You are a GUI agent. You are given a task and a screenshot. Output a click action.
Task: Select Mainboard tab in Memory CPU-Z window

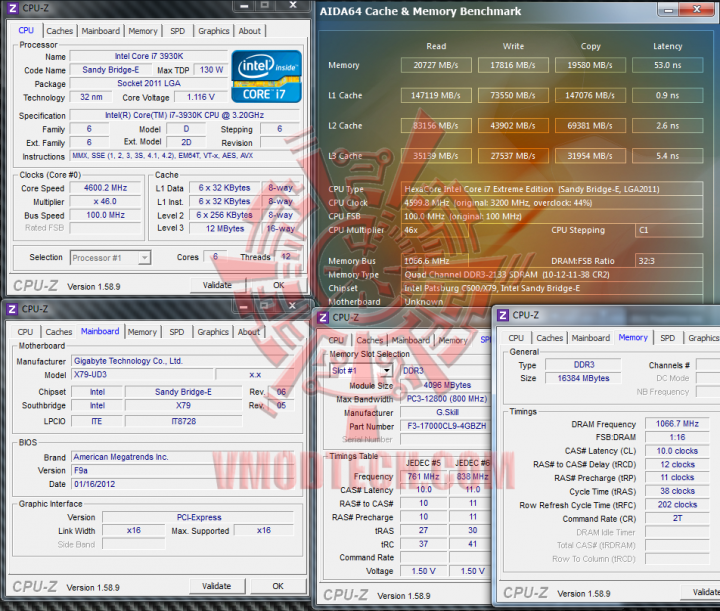tap(591, 338)
